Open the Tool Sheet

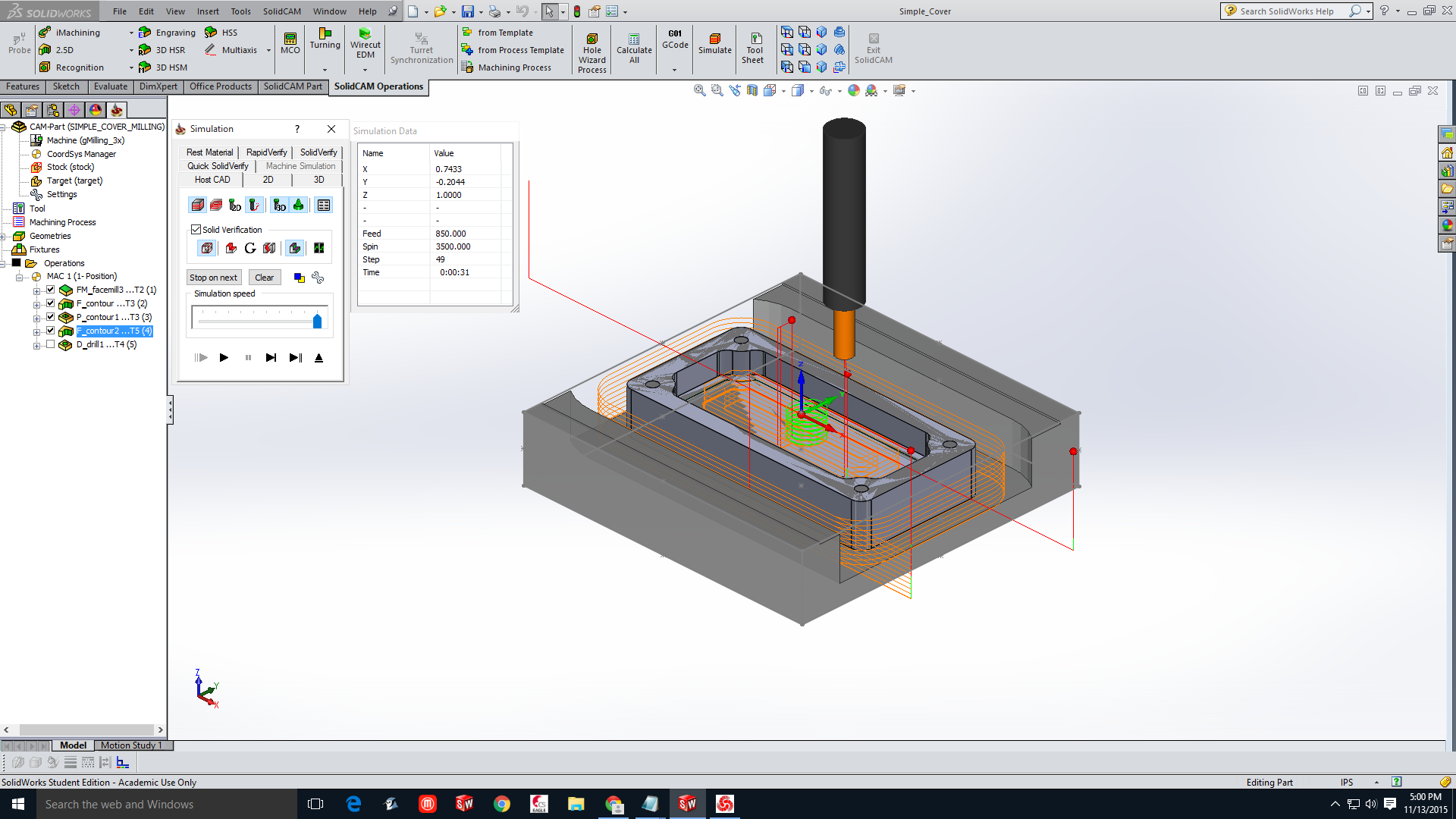click(x=753, y=49)
